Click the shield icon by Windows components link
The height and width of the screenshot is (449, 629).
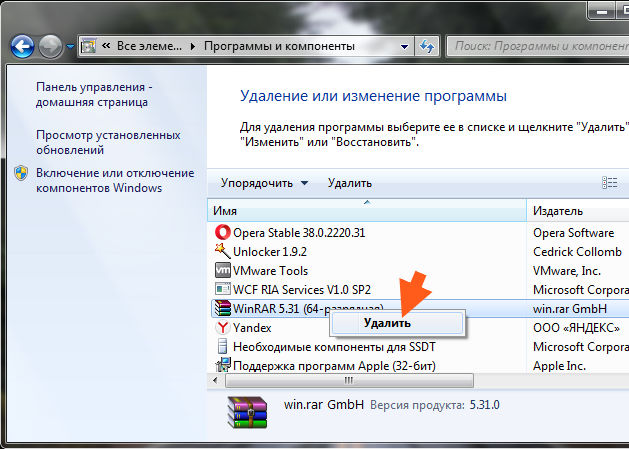21,173
